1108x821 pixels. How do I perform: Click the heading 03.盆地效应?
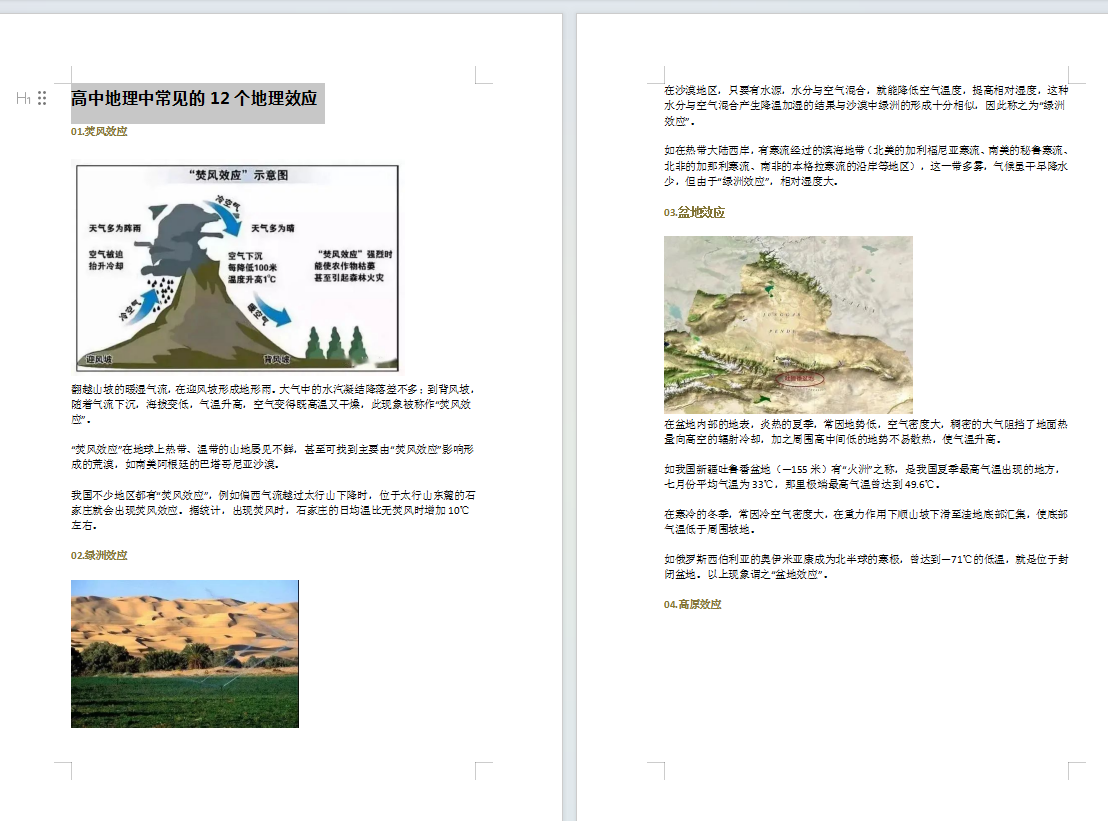(x=695, y=213)
